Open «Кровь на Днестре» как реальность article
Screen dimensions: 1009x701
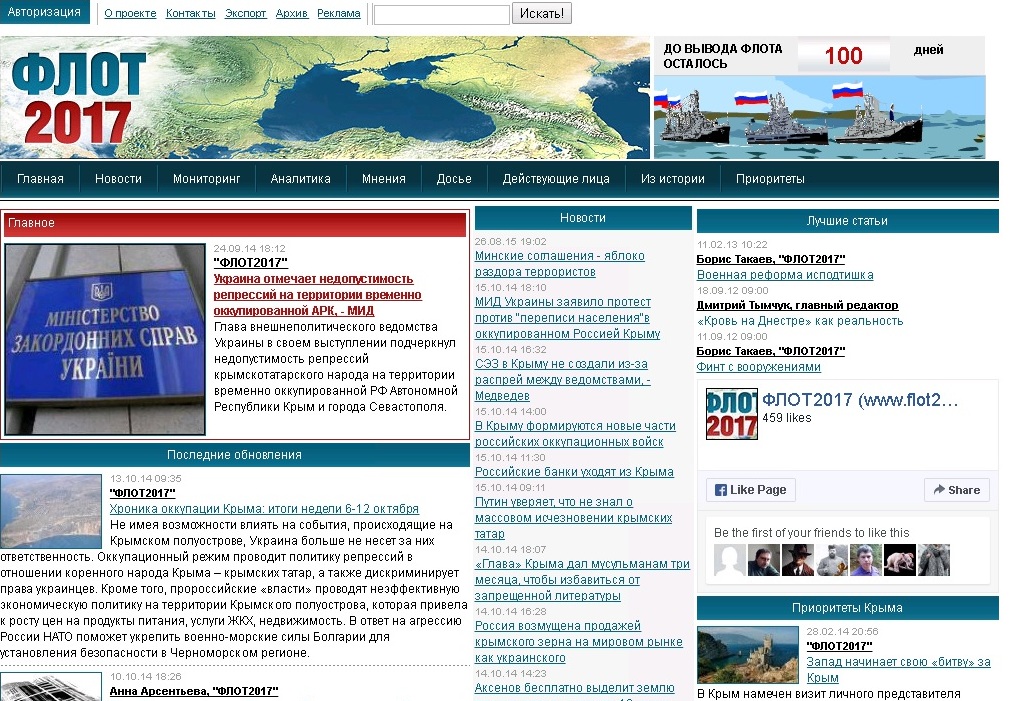800,321
